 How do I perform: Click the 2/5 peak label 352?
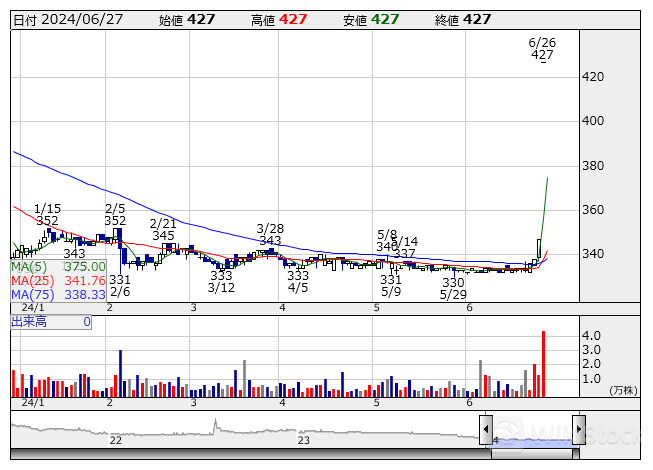point(115,221)
